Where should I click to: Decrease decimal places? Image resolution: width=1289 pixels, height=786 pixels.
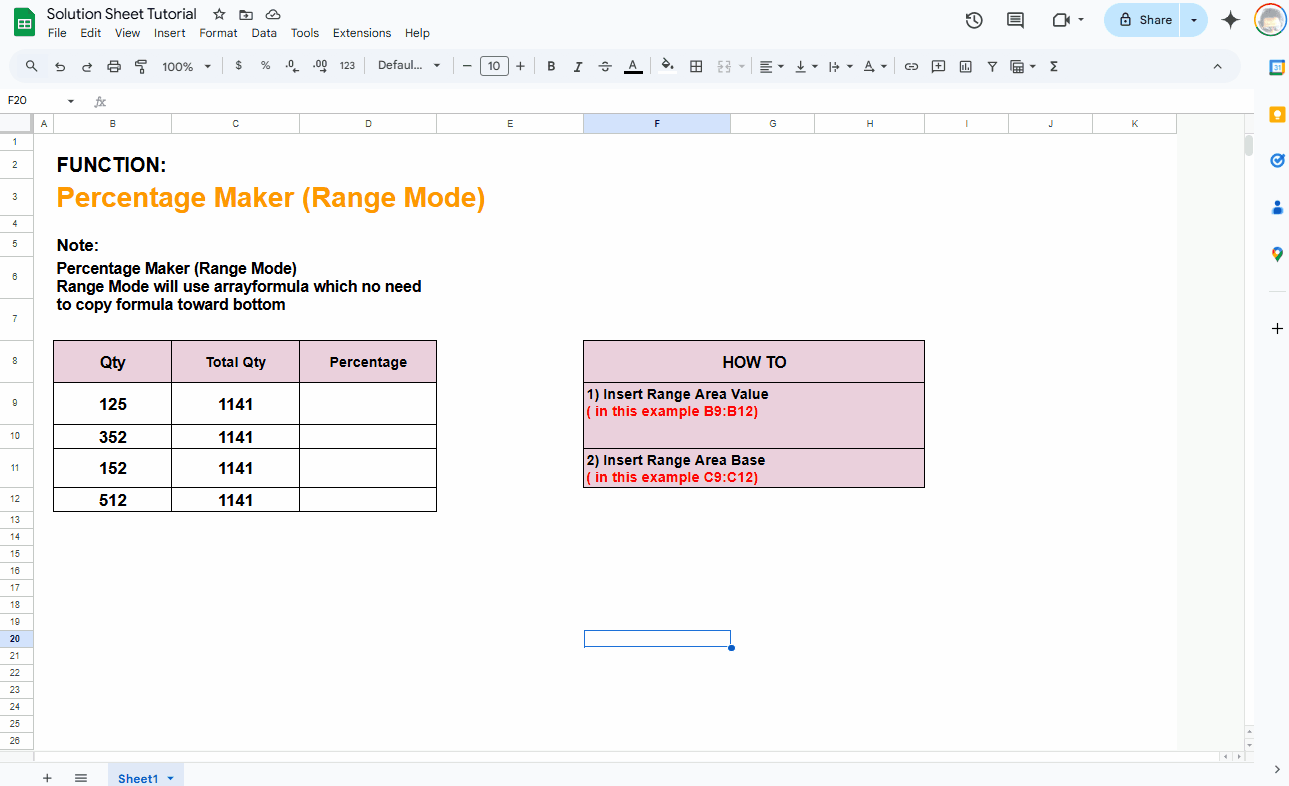(x=291, y=66)
